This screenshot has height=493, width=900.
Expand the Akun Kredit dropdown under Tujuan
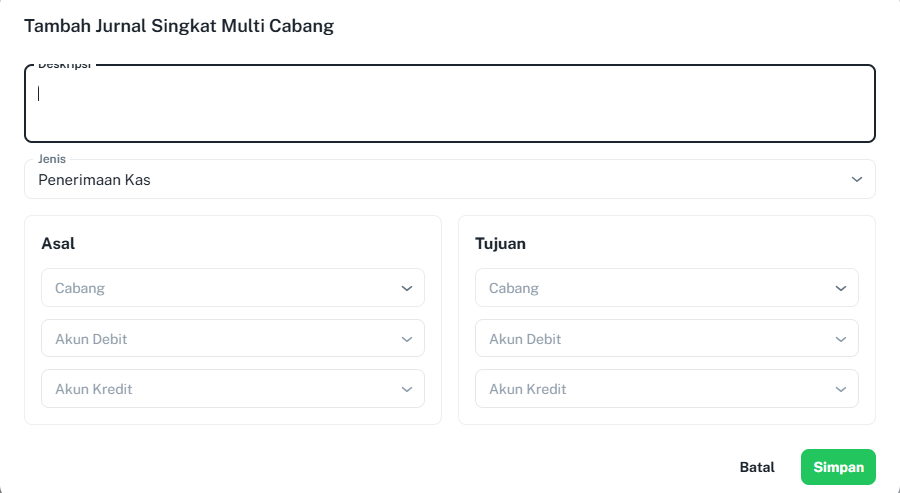click(666, 389)
